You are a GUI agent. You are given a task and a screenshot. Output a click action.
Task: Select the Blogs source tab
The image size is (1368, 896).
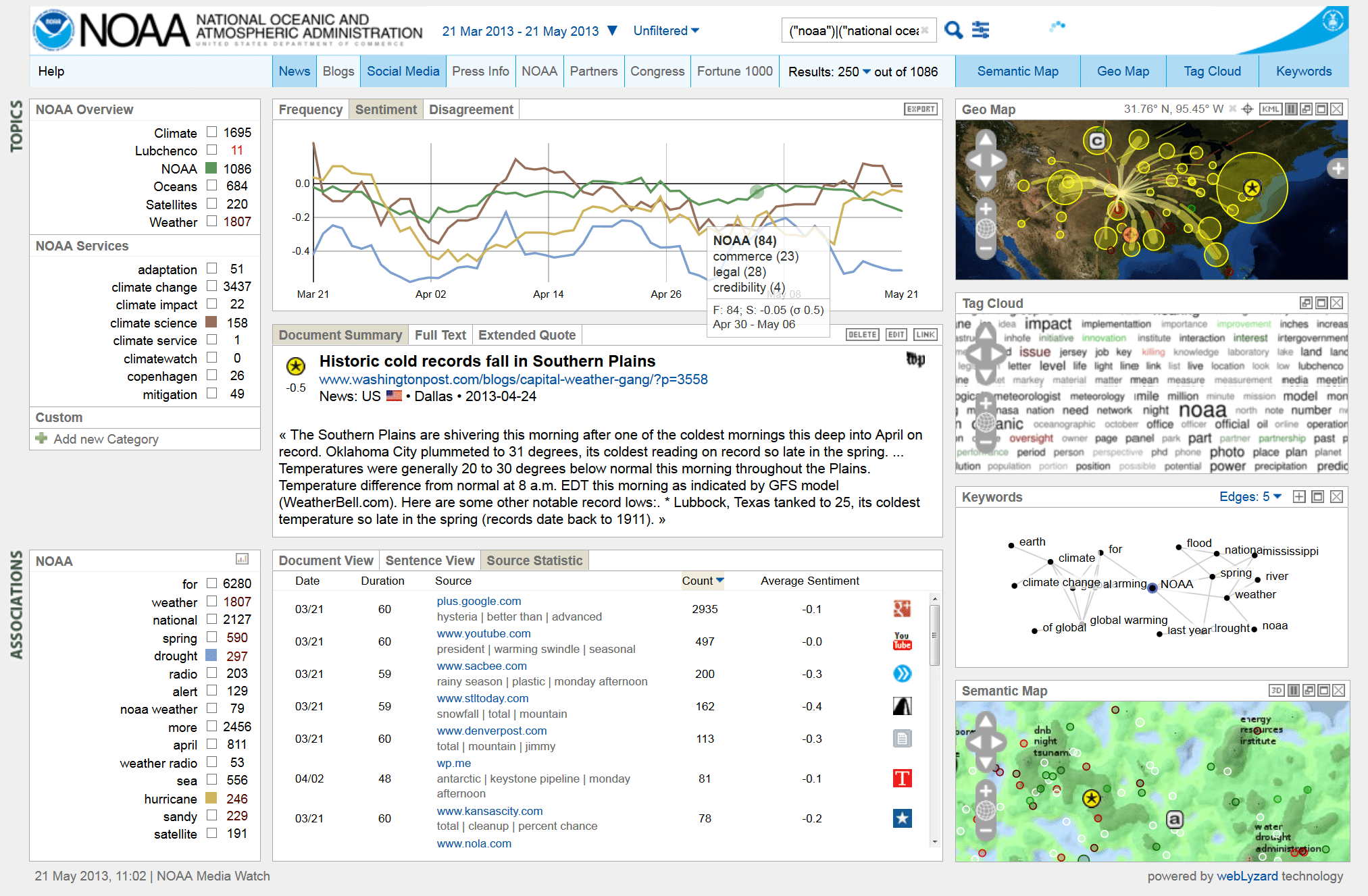pos(338,71)
